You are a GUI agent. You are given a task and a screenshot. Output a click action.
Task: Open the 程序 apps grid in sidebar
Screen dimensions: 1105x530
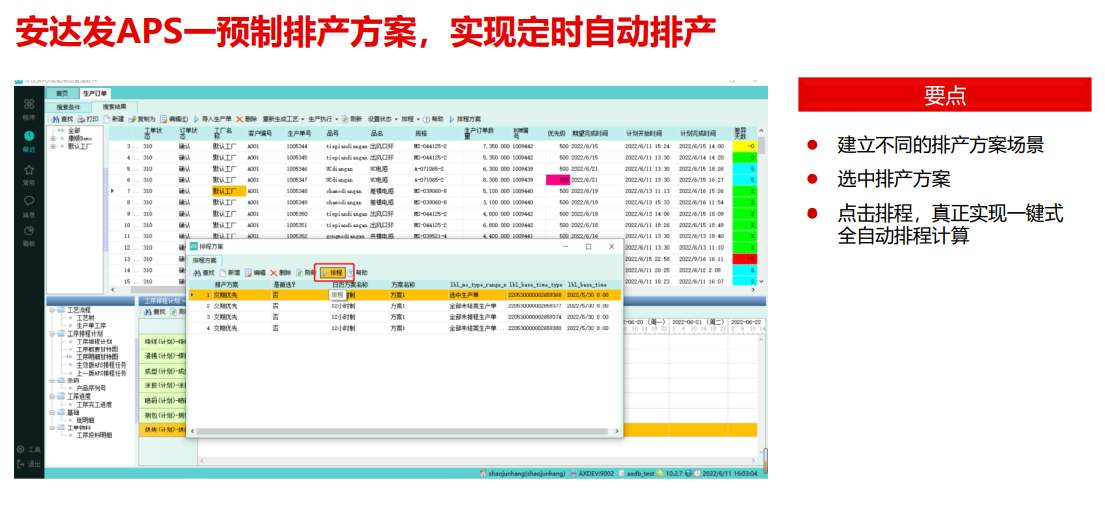(29, 104)
